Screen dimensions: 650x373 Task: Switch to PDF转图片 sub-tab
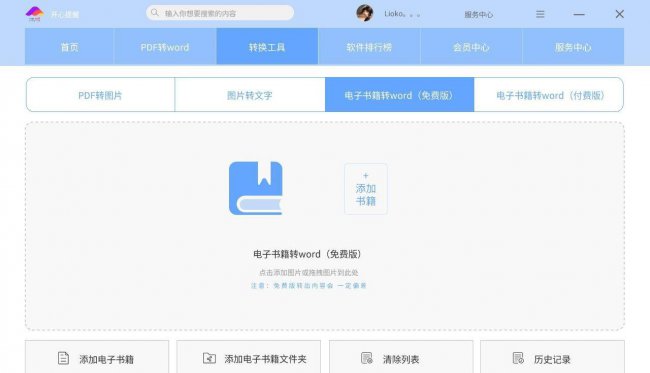(100, 95)
